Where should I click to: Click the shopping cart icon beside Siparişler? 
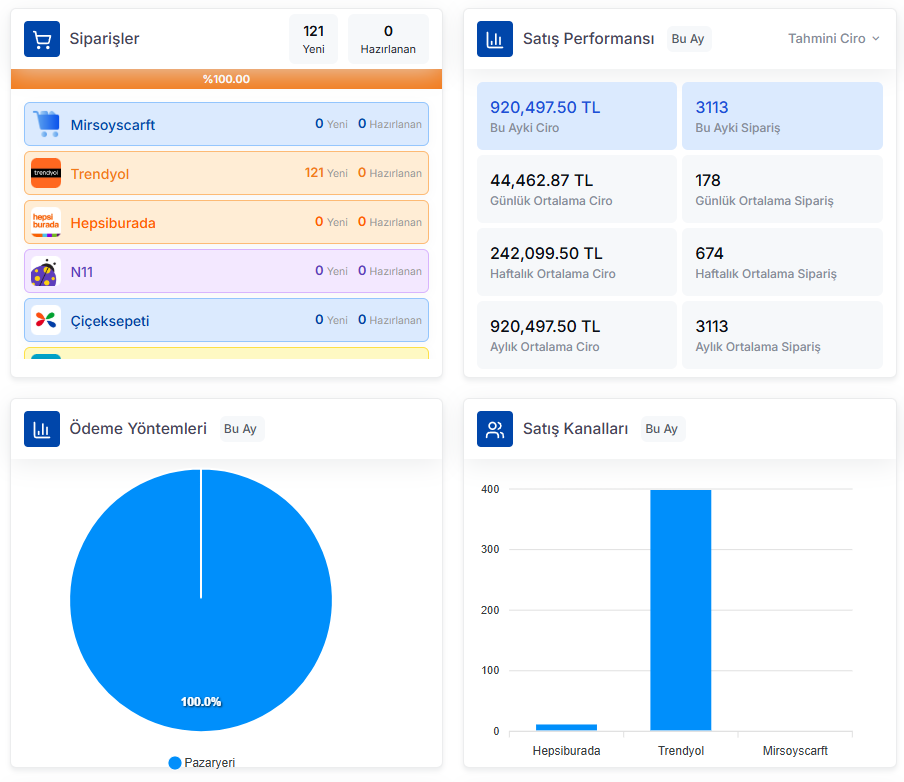pyautogui.click(x=42, y=39)
